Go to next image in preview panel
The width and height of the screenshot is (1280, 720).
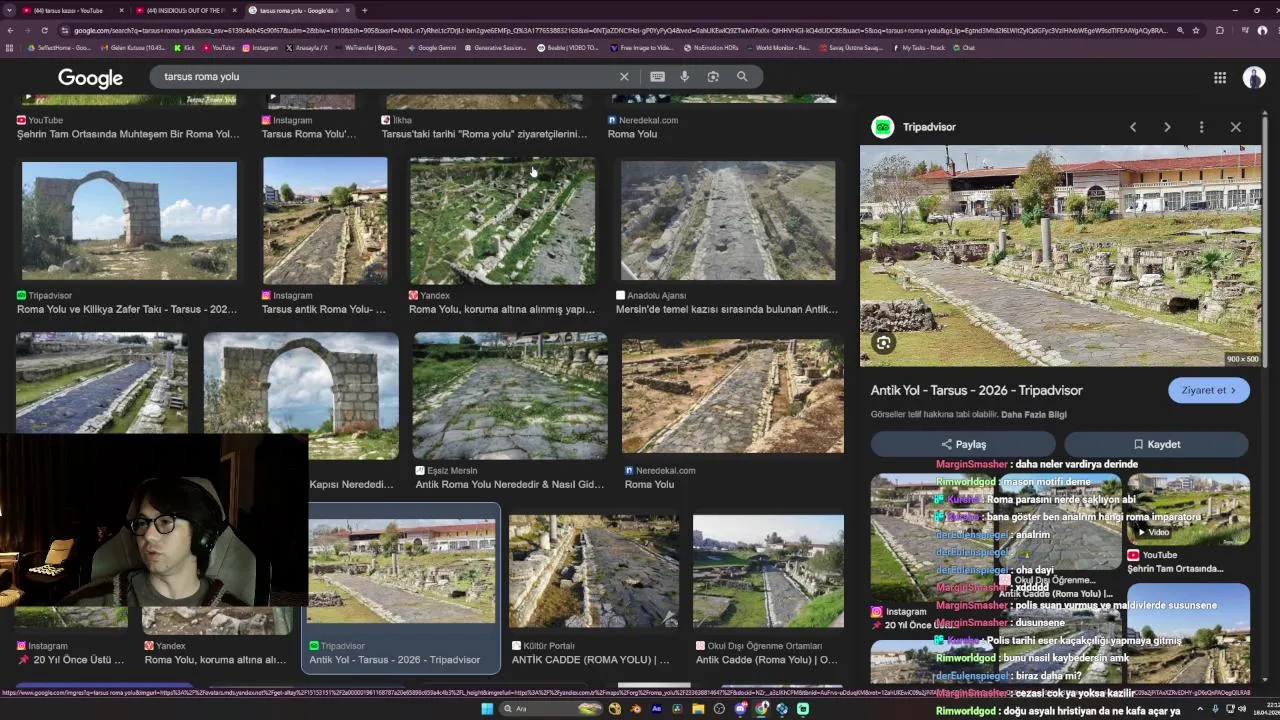[1167, 127]
